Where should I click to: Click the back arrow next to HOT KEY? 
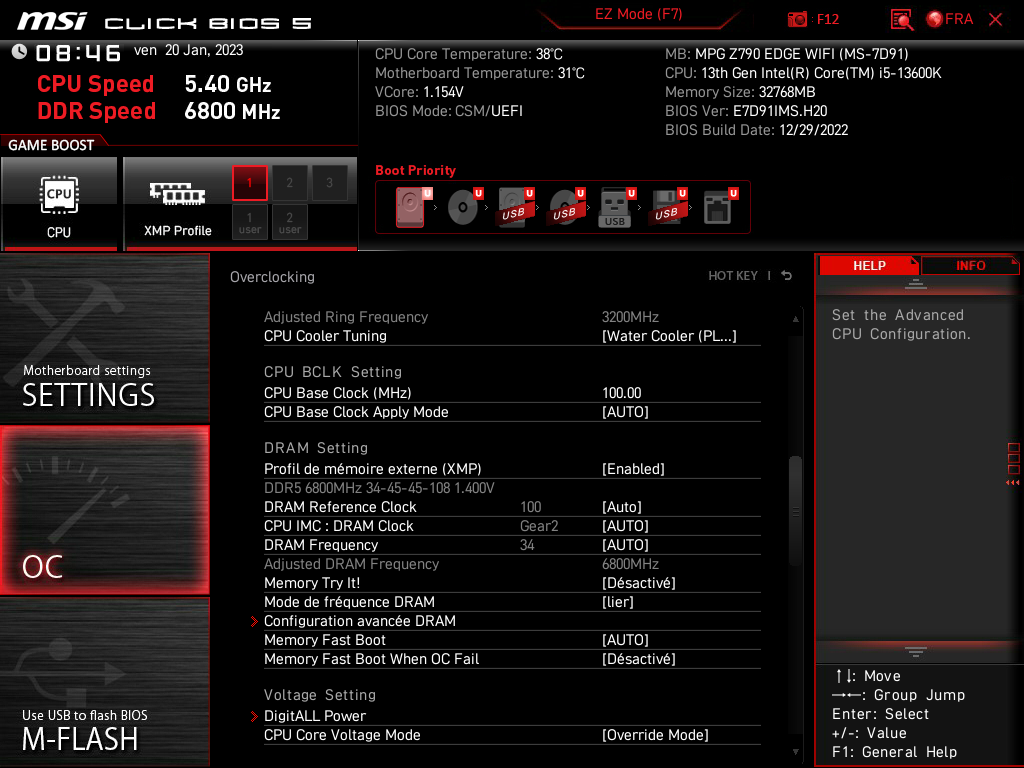click(x=787, y=276)
